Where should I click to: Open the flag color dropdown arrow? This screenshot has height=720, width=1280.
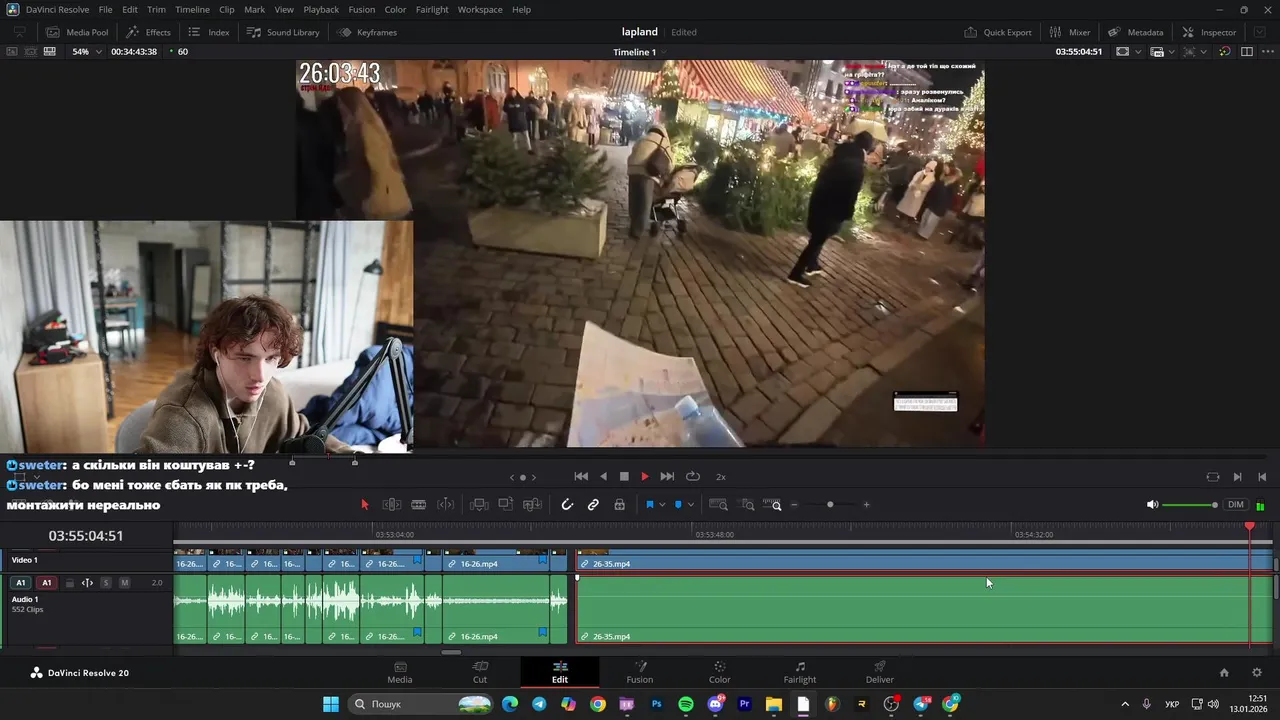pos(661,505)
